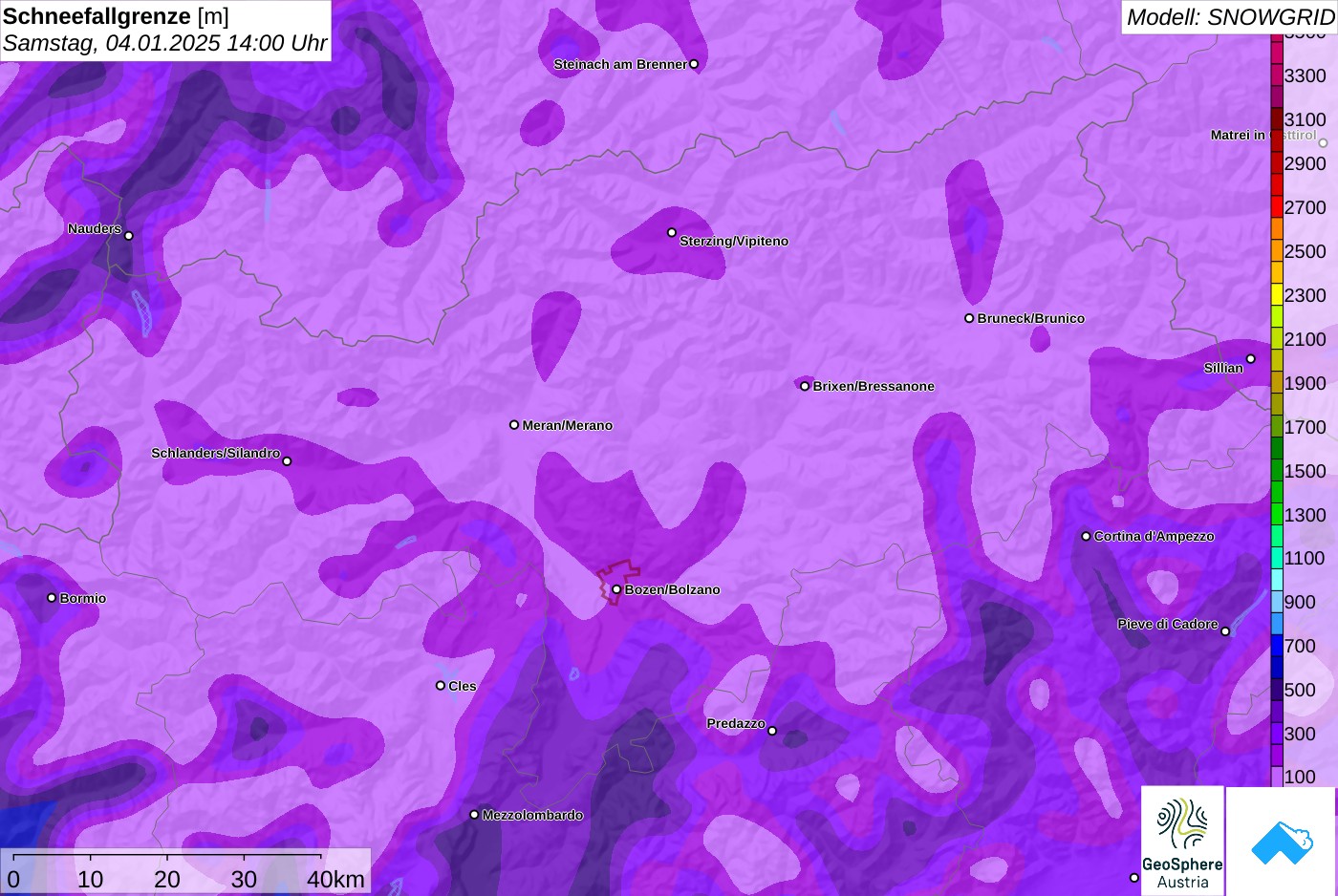
Task: Click the 40km scale bar label
Action: tap(335, 879)
